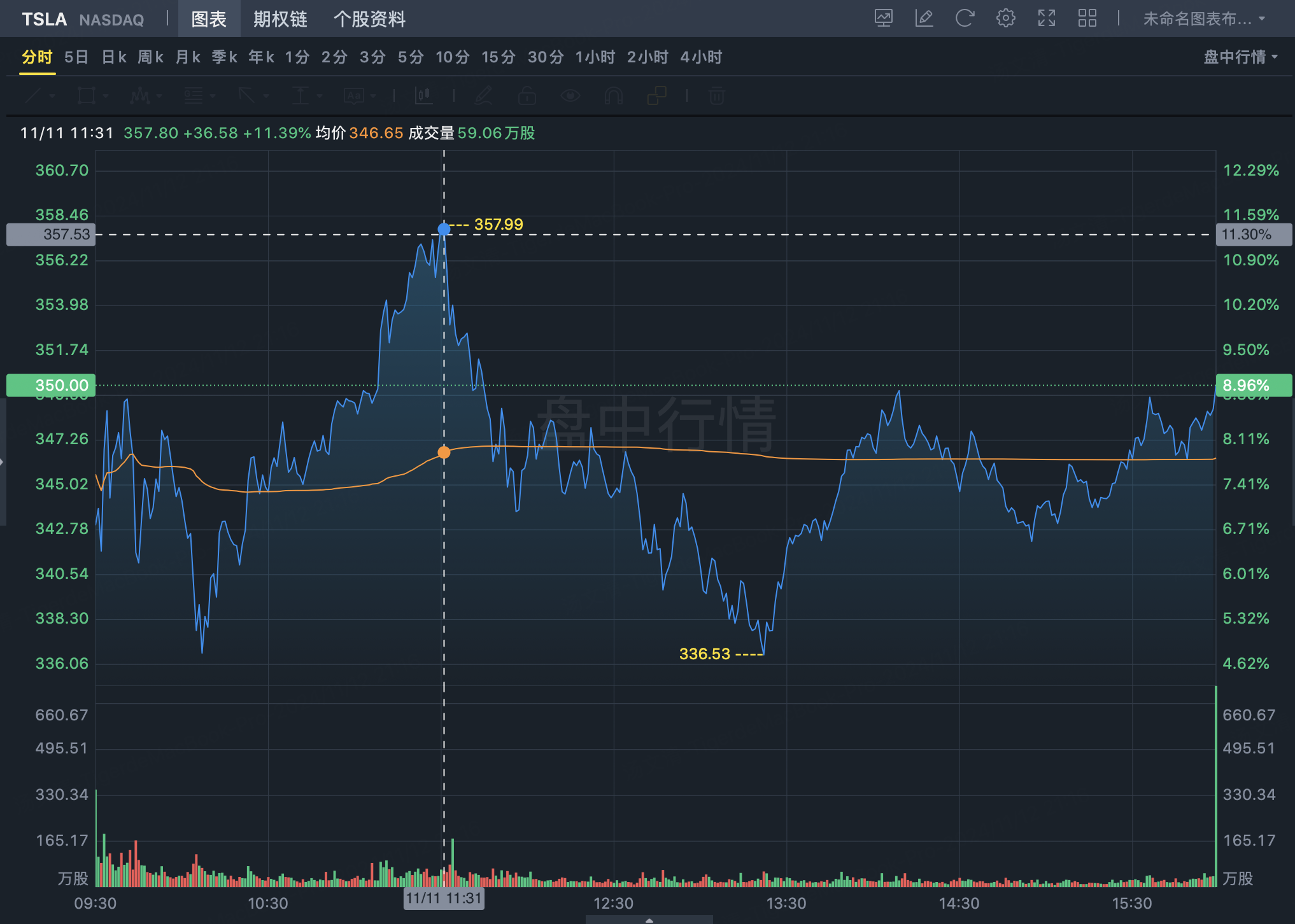
Task: Open chart settings gear icon
Action: (x=1005, y=18)
